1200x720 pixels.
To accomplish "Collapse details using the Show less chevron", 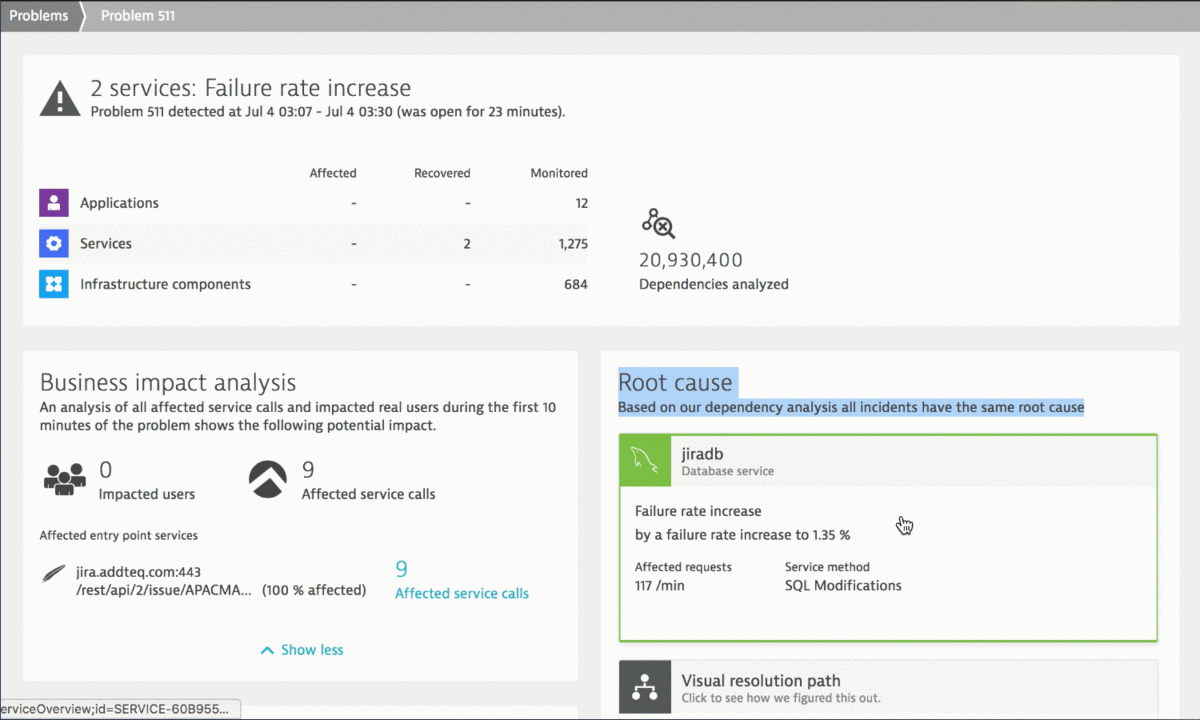I will [x=301, y=649].
